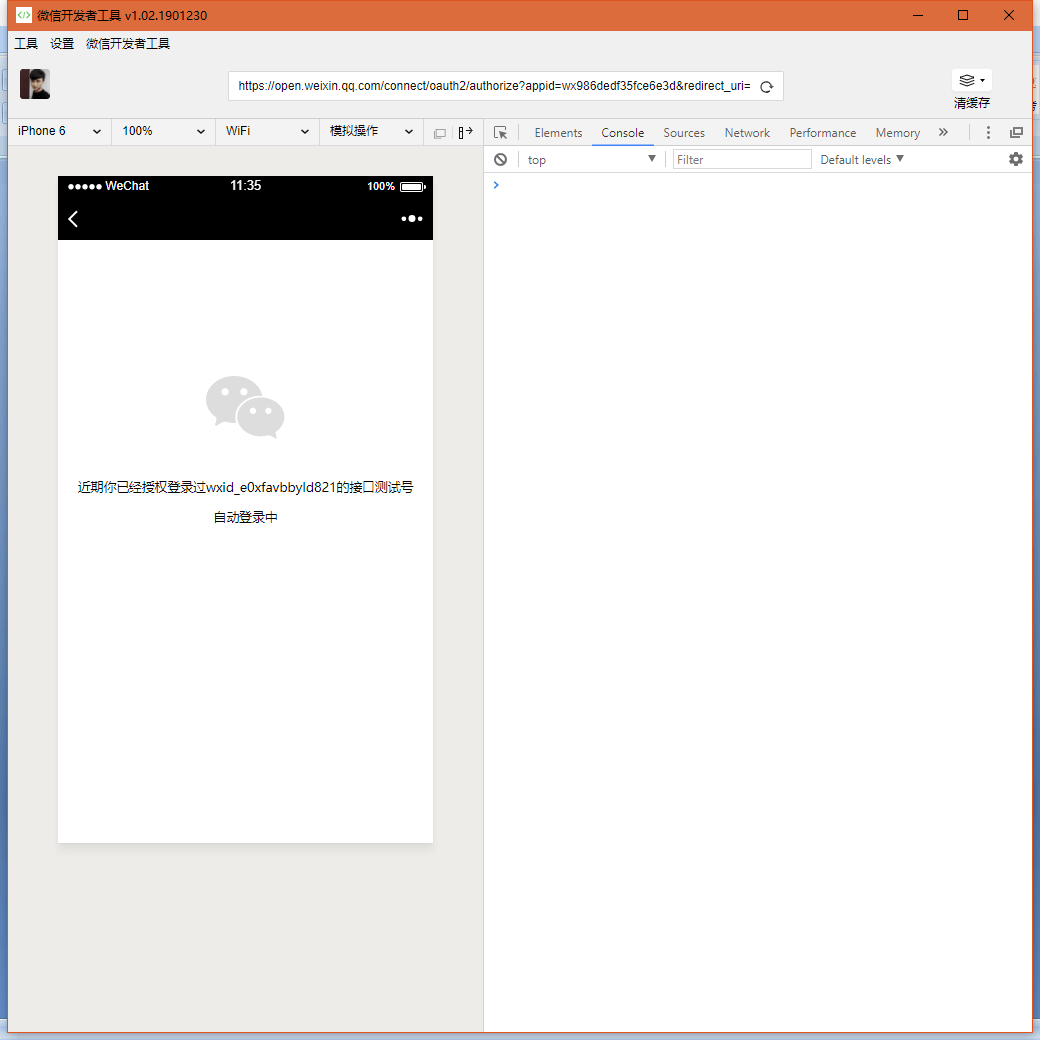This screenshot has width=1040, height=1040.
Task: Click the battery icon in simulator status bar
Action: click(x=413, y=186)
